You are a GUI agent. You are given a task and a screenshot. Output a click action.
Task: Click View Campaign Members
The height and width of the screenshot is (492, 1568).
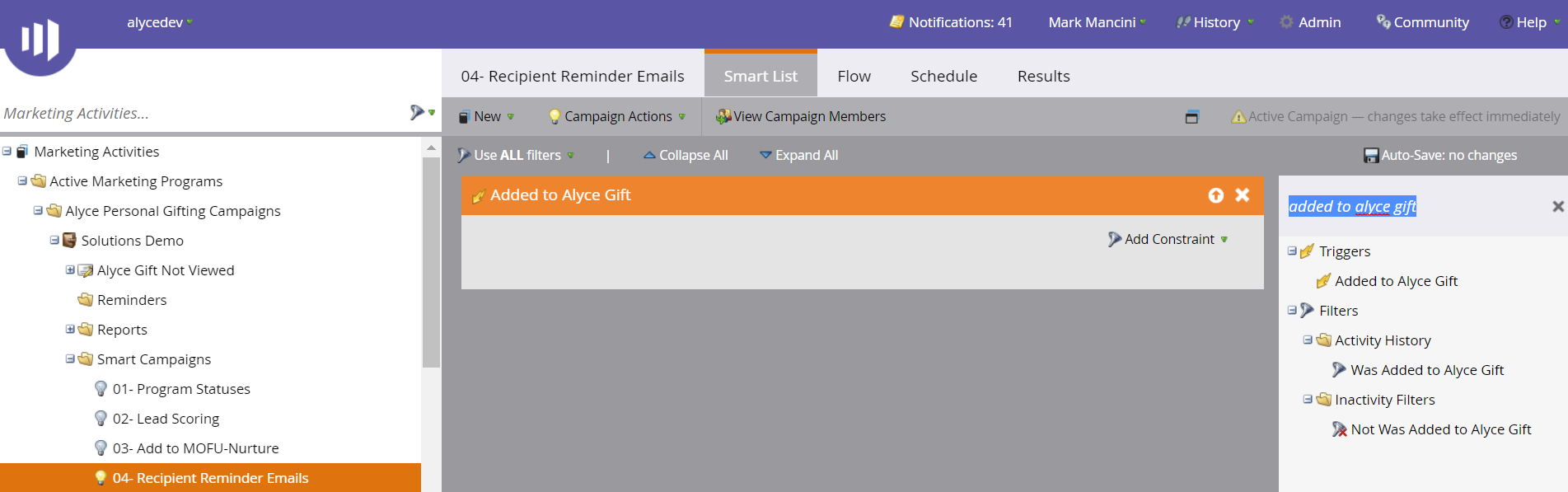click(801, 117)
